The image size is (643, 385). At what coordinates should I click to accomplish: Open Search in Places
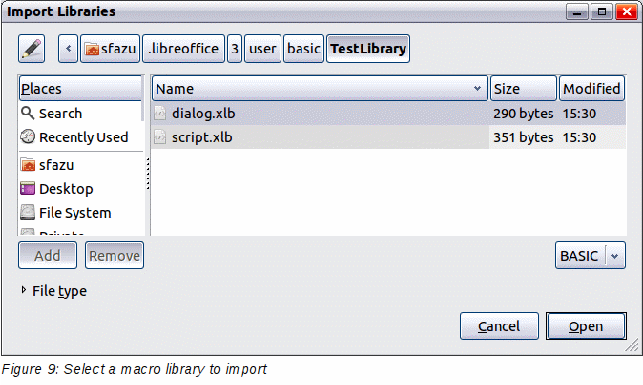(x=60, y=113)
